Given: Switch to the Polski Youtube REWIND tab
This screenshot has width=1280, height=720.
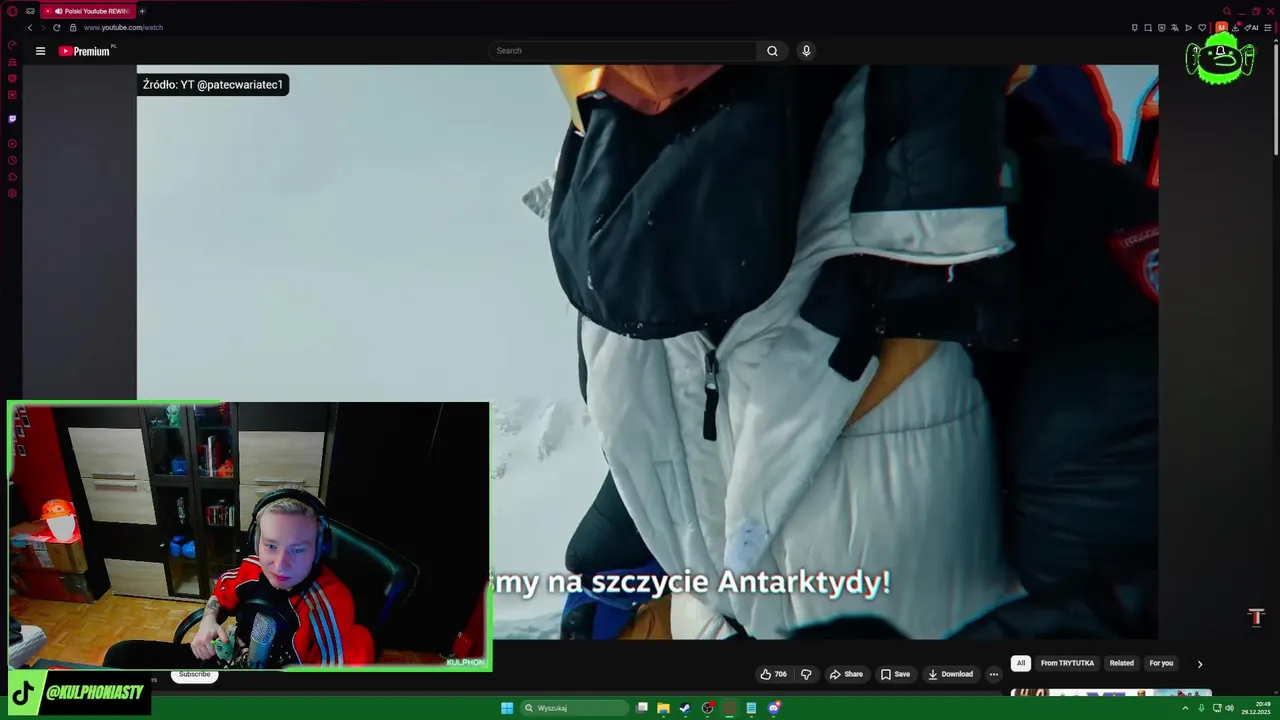Looking at the screenshot, I should [x=88, y=11].
